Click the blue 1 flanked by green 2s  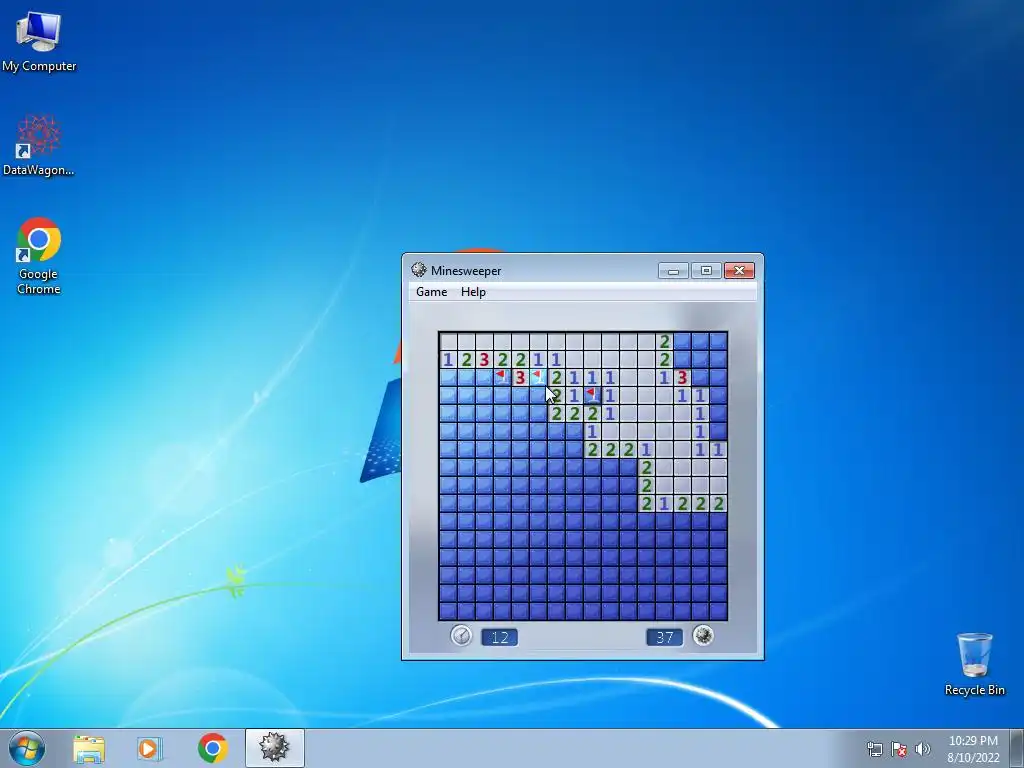click(x=664, y=504)
